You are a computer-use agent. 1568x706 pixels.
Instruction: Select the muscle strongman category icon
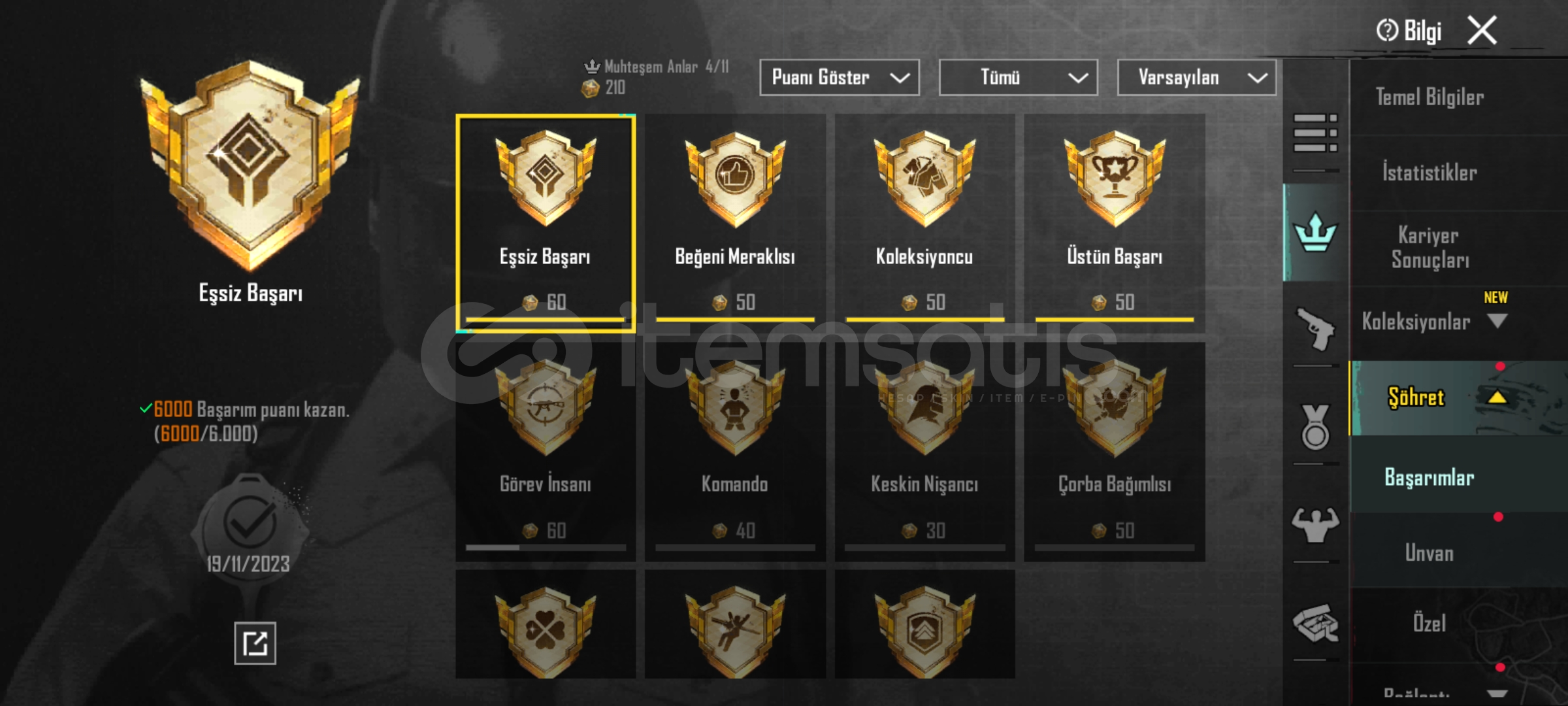(1315, 525)
